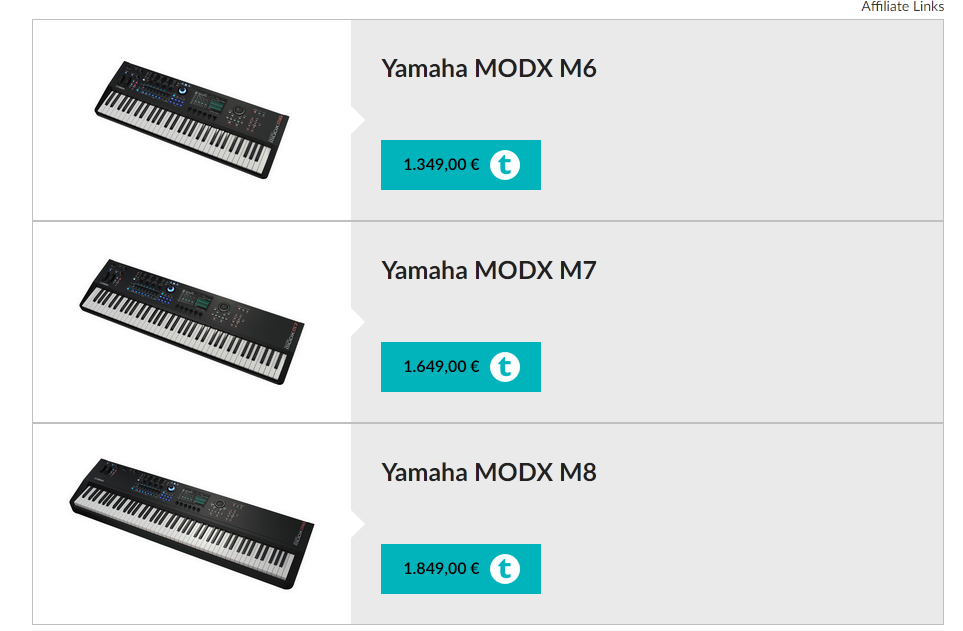Follow the Yamaha MODX M7 title link
963x631 pixels.
tap(489, 270)
